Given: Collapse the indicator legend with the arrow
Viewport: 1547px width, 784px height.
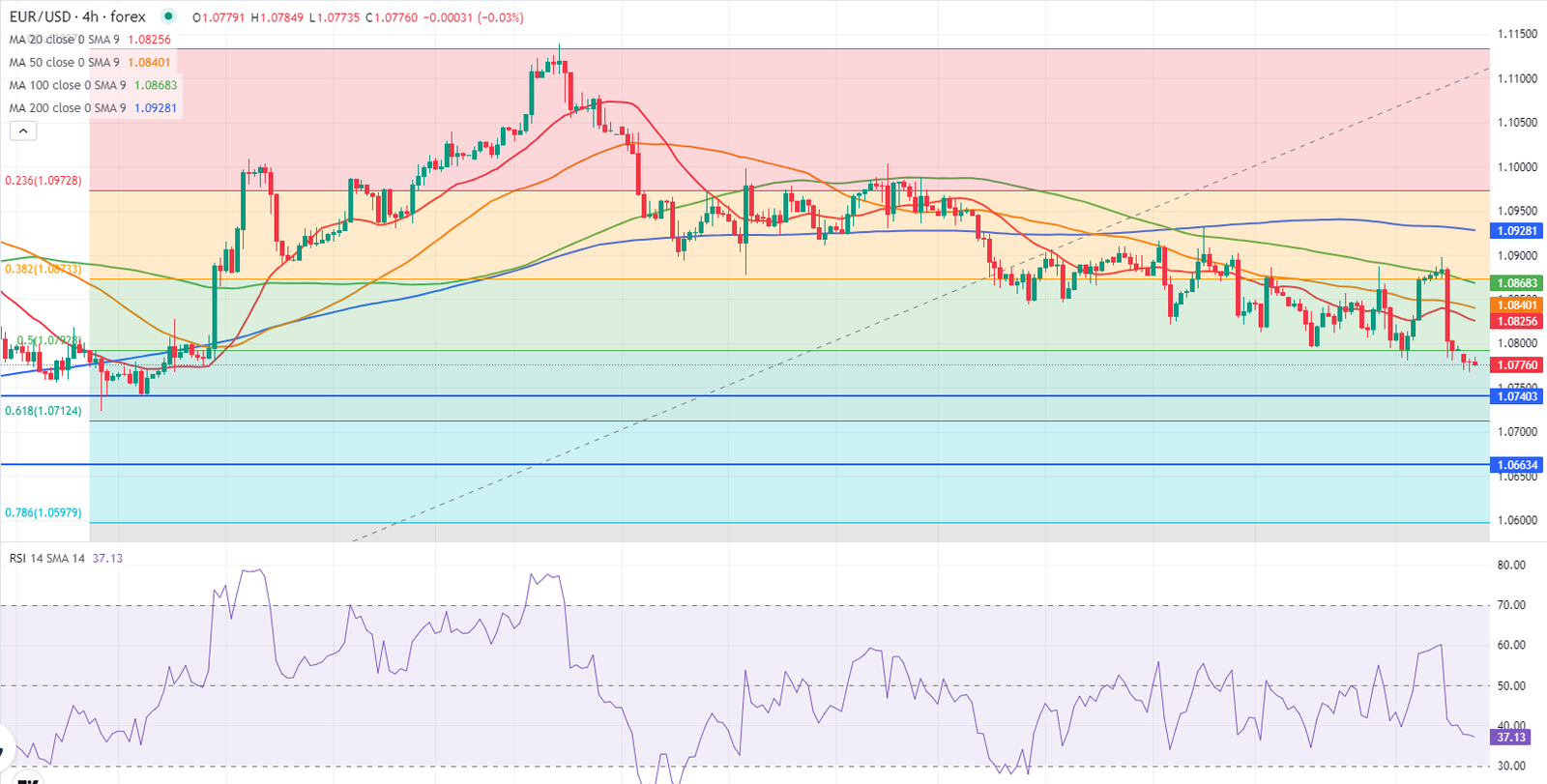Looking at the screenshot, I should pyautogui.click(x=22, y=131).
